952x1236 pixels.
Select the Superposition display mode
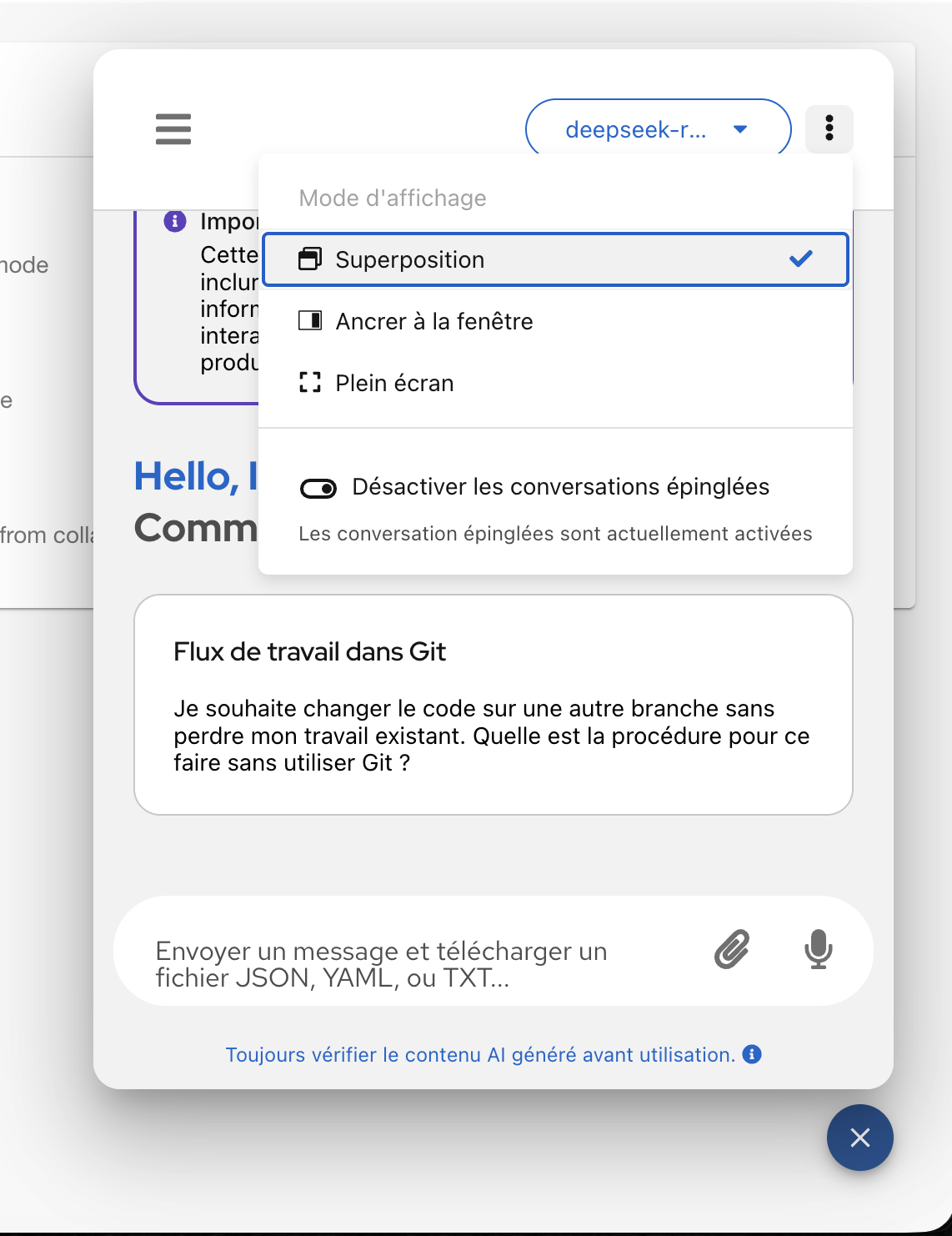click(x=556, y=259)
